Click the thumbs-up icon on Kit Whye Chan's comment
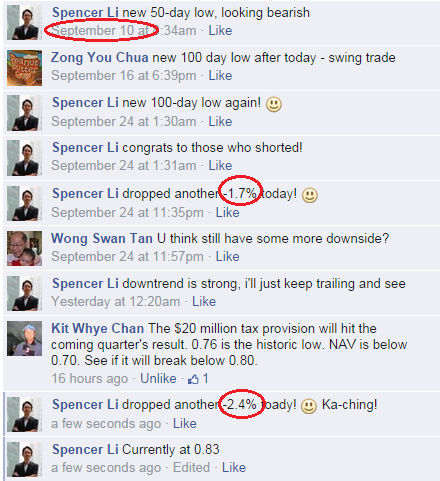Viewport: 440px width, 481px height. pos(193,379)
